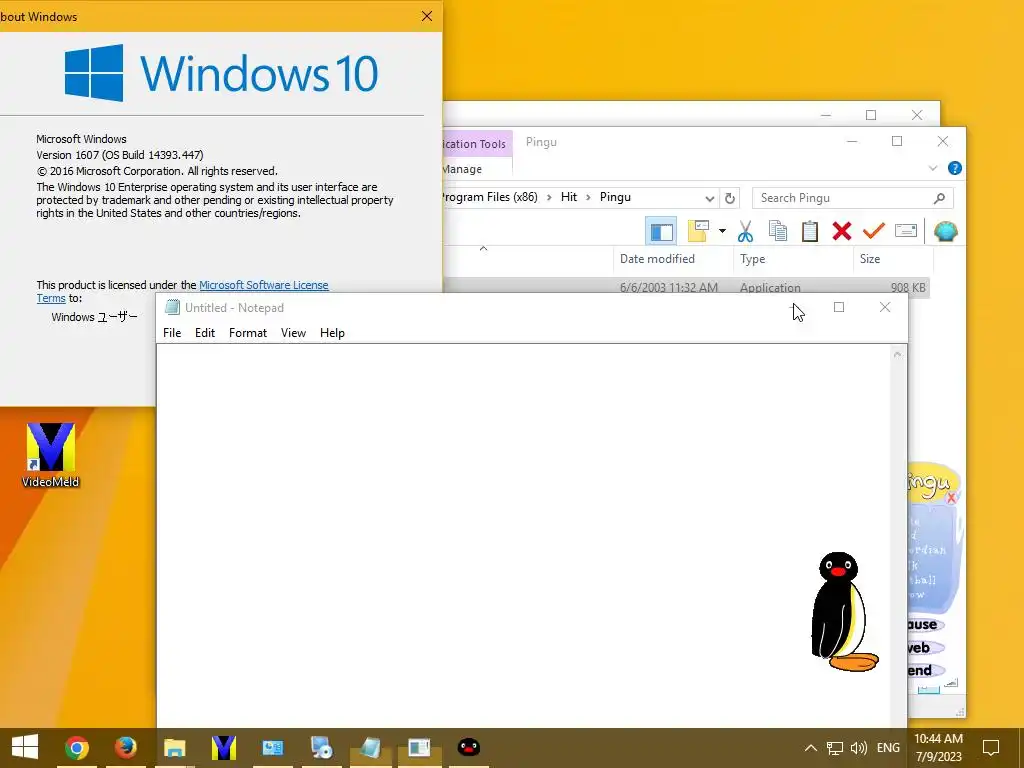Click the end button in Pingu panel
The width and height of the screenshot is (1024, 768).
[924, 671]
